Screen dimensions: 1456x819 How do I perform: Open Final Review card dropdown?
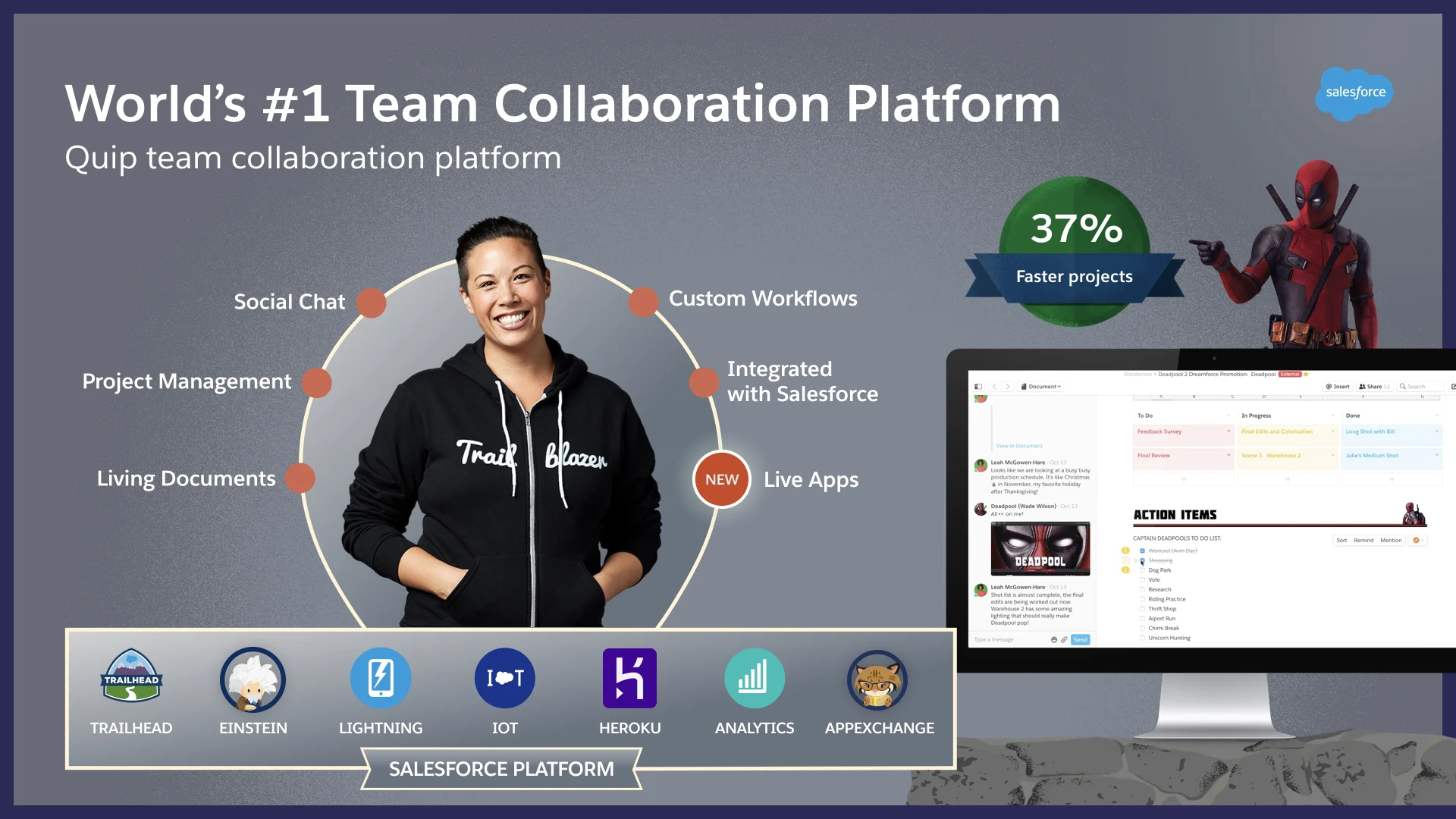pyautogui.click(x=1228, y=455)
